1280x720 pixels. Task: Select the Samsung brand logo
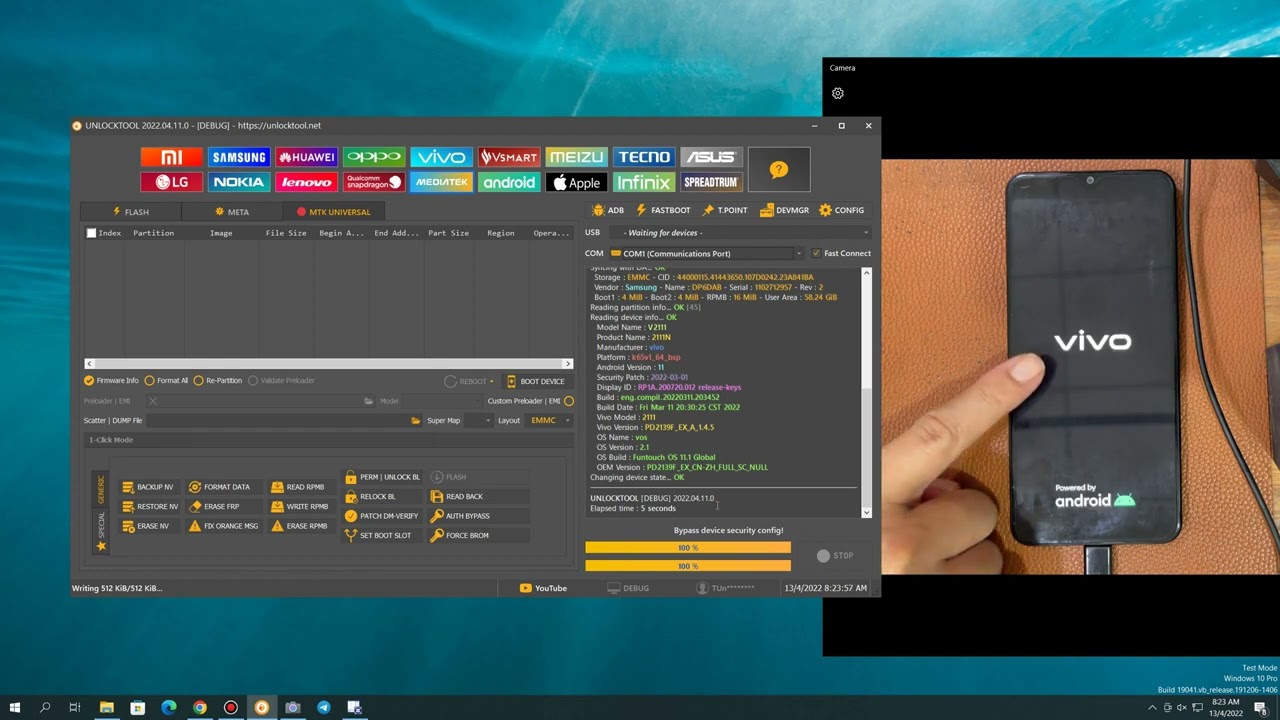click(239, 157)
